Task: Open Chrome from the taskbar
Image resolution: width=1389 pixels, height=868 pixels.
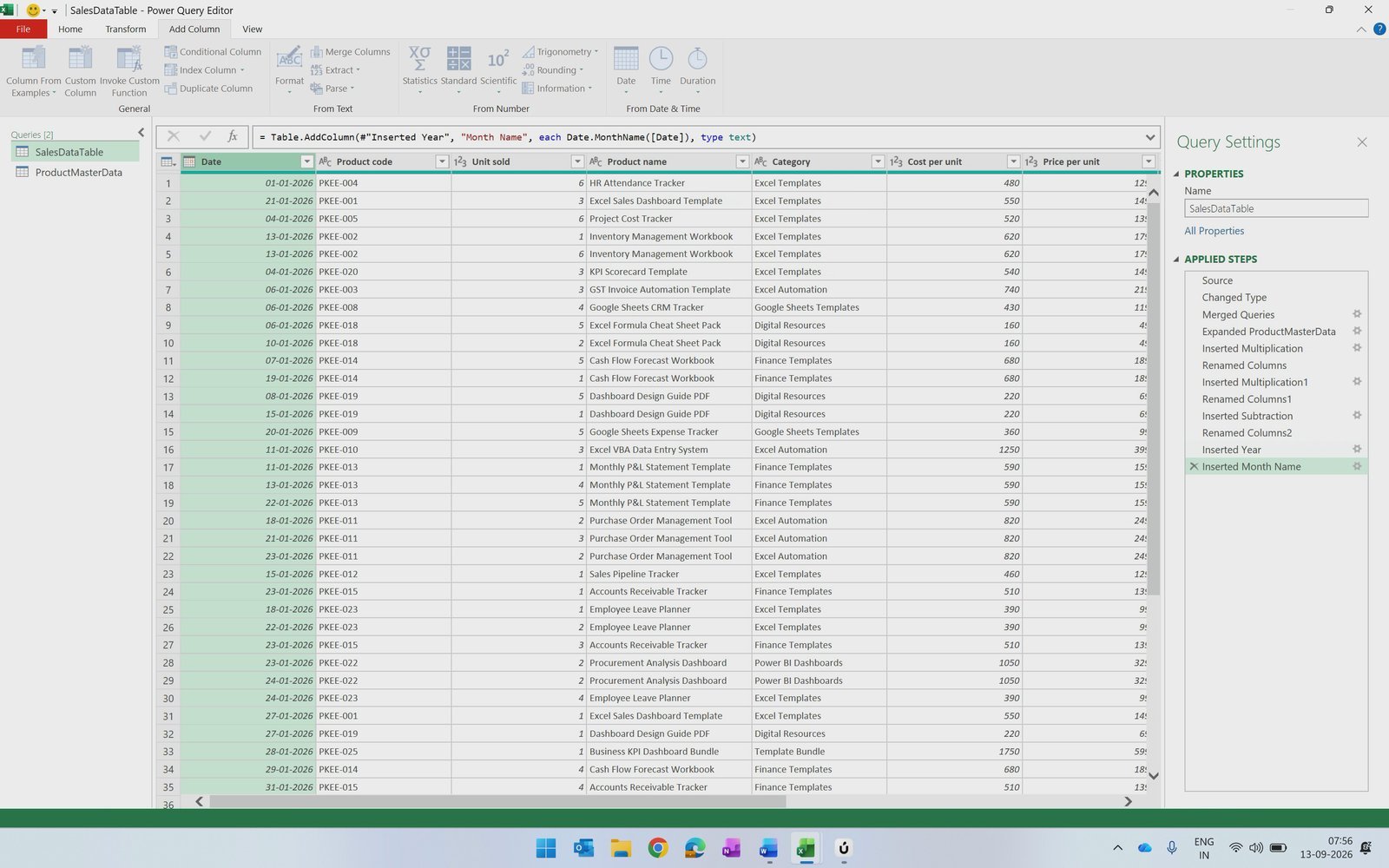Action: pyautogui.click(x=658, y=848)
